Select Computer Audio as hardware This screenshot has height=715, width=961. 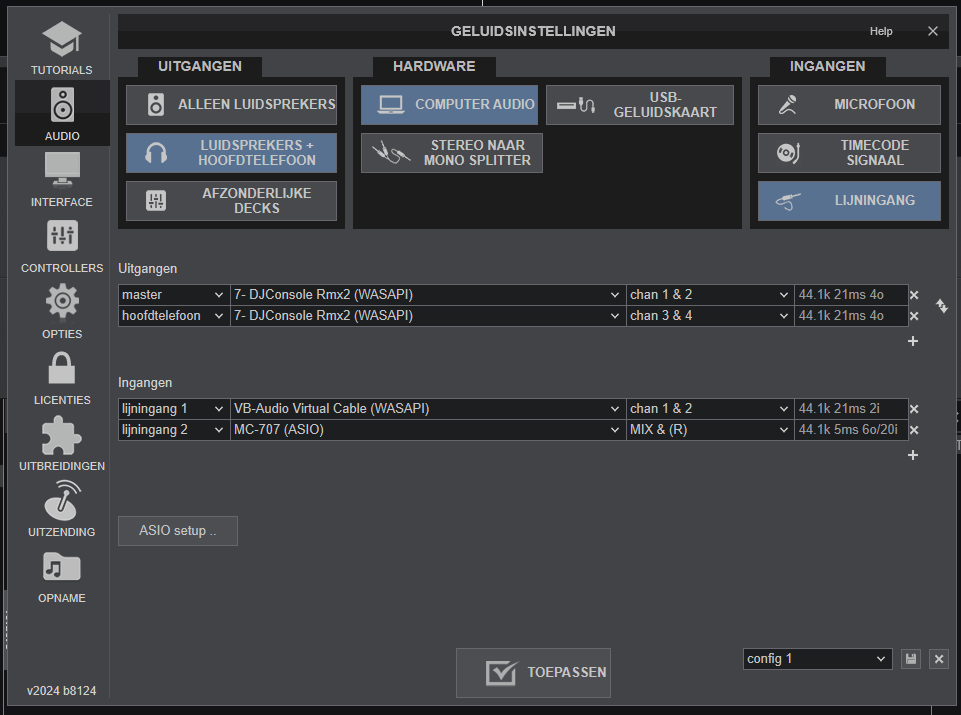449,105
